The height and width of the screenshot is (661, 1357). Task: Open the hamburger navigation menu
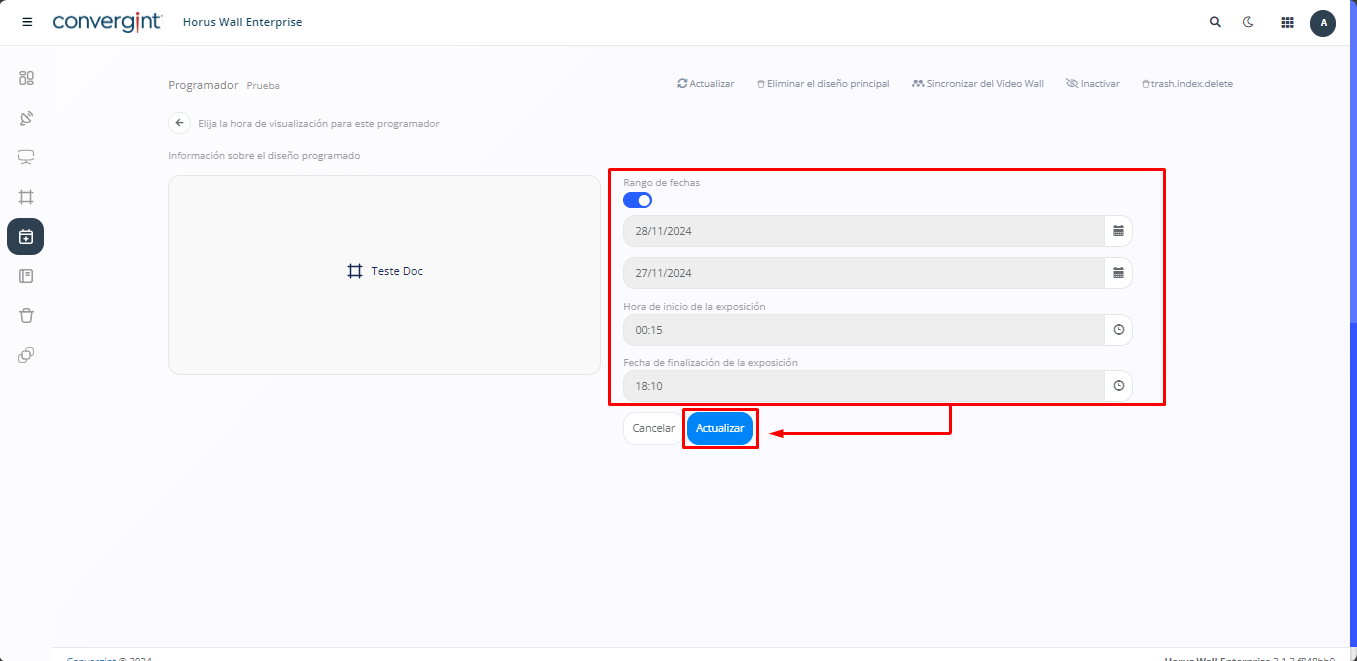pyautogui.click(x=27, y=22)
